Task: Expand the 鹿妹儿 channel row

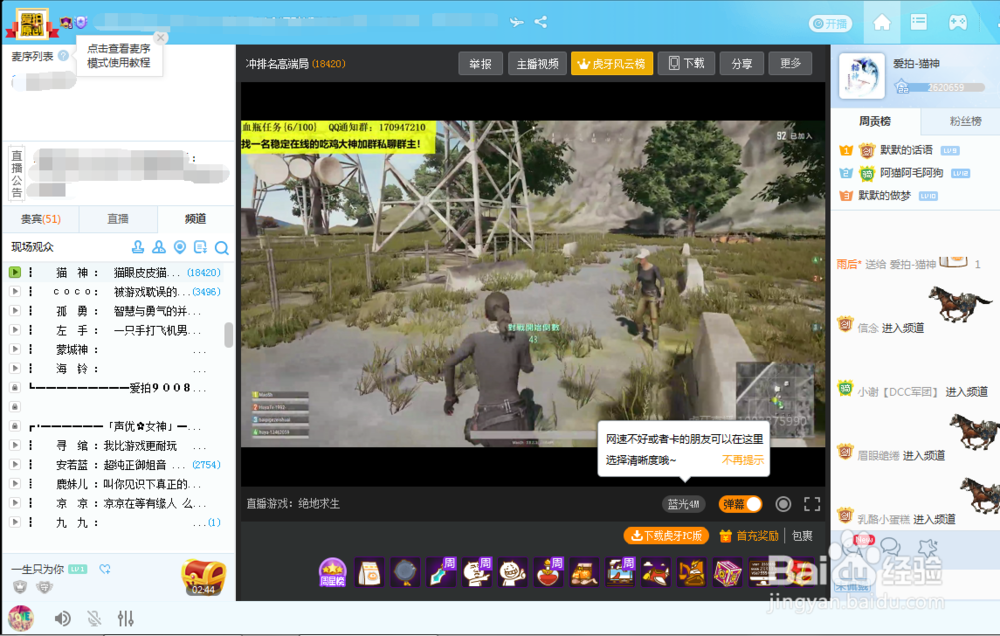Action: [15, 484]
